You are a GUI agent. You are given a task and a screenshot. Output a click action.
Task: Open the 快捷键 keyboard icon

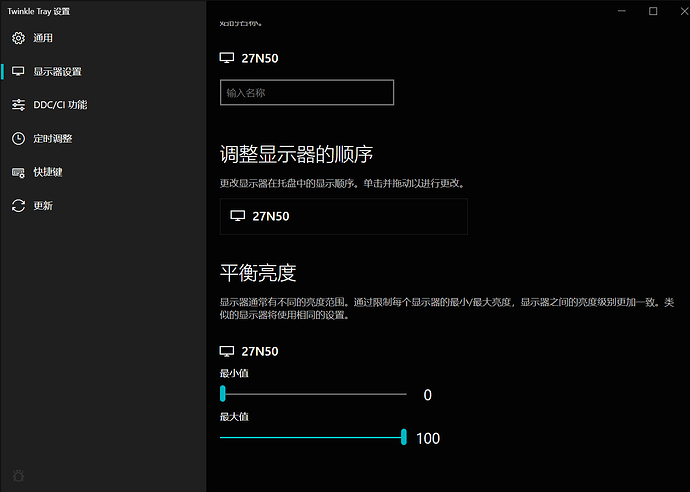(x=18, y=173)
